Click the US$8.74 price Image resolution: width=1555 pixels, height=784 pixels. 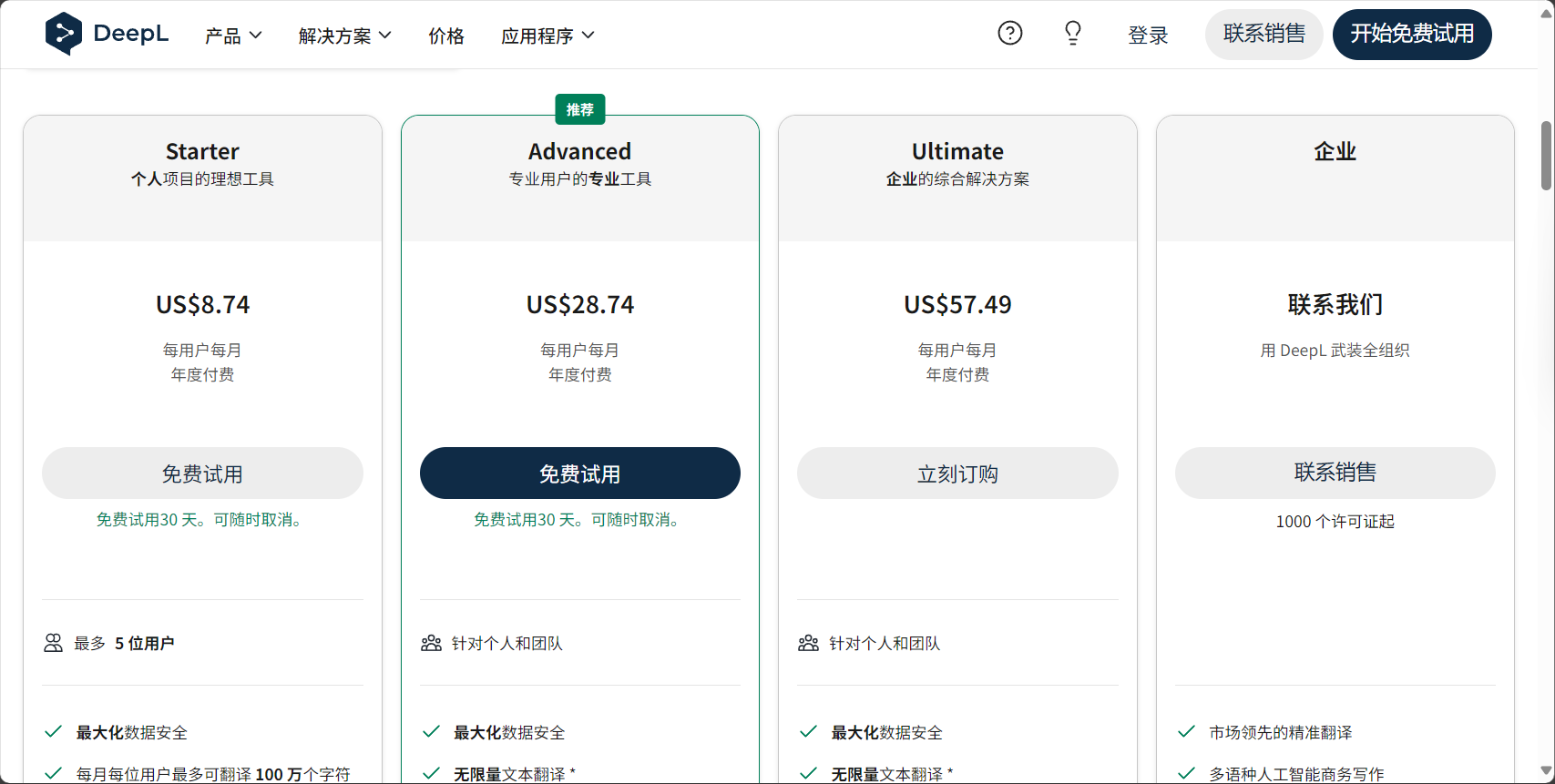[202, 304]
